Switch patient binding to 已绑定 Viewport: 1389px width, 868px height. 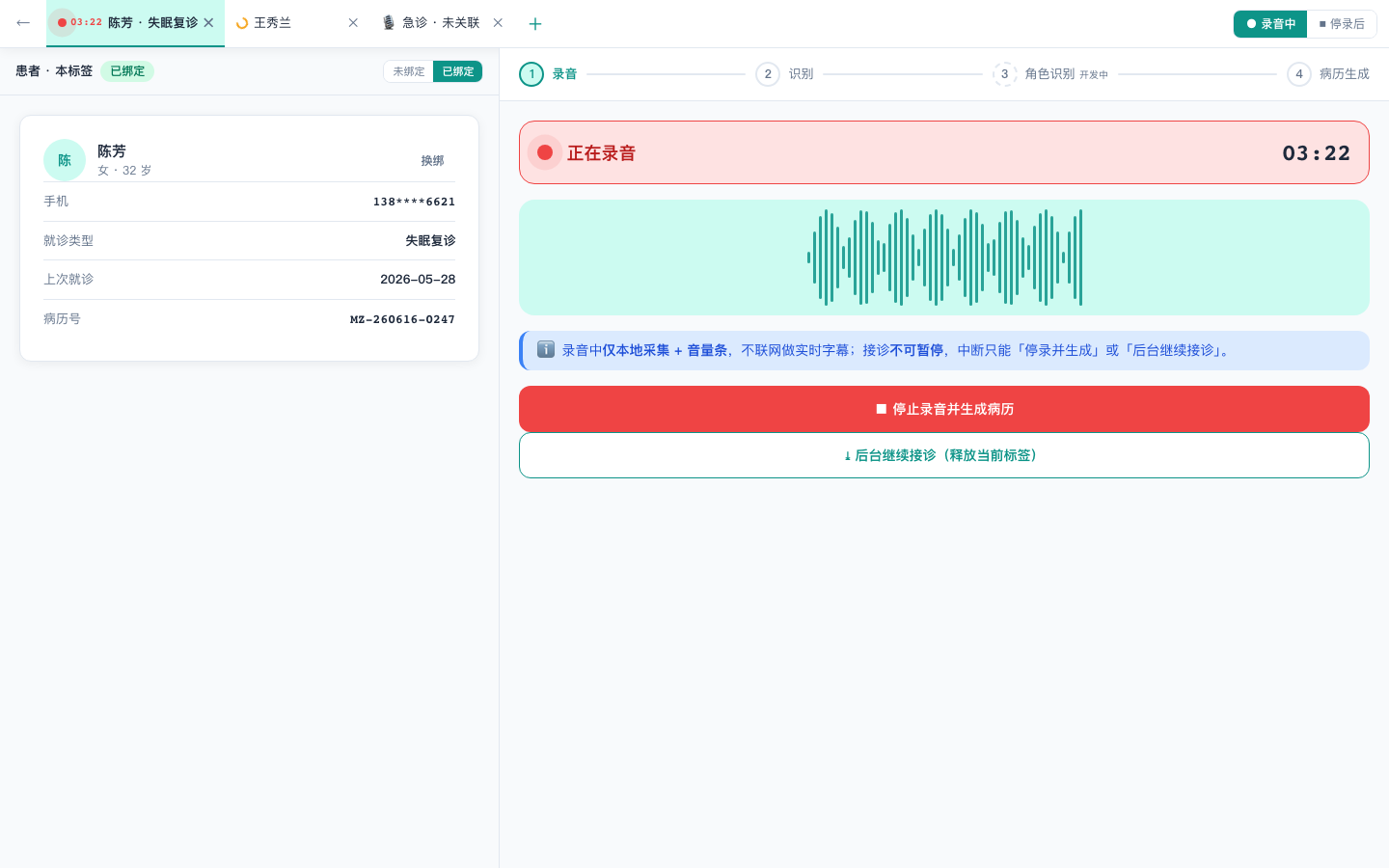click(x=458, y=71)
